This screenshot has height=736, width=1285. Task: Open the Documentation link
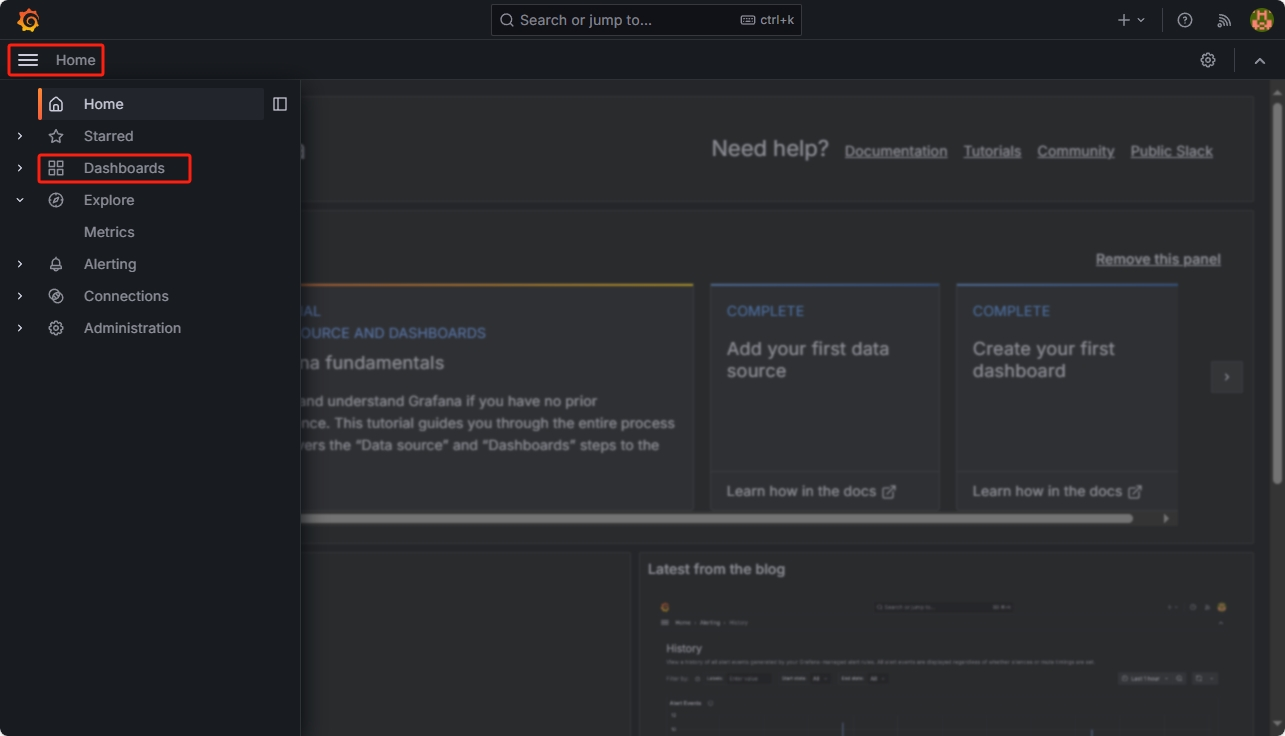[896, 151]
